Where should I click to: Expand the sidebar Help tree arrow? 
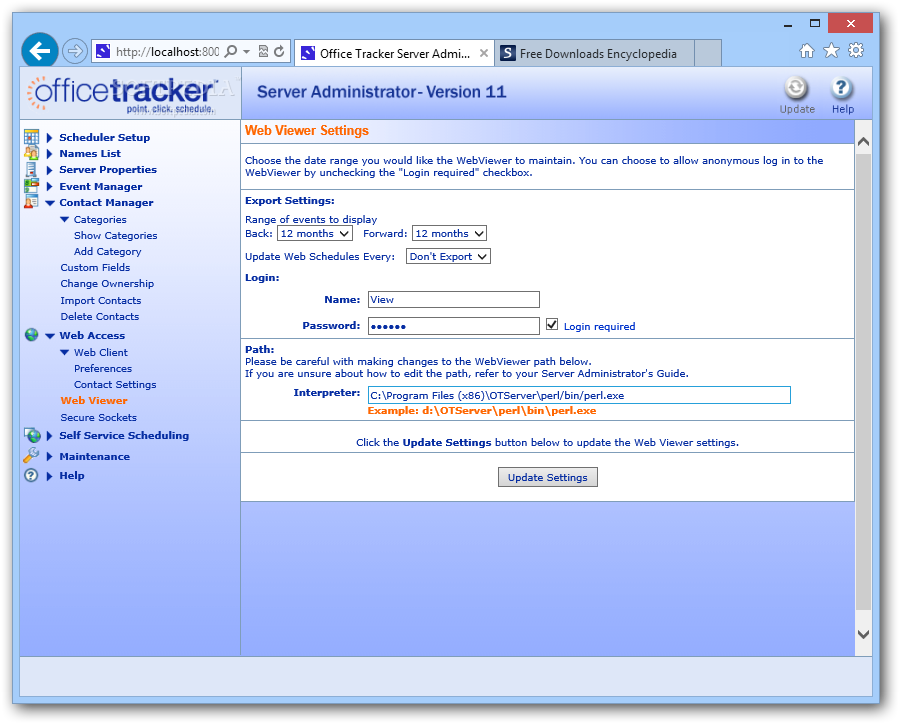tap(49, 476)
